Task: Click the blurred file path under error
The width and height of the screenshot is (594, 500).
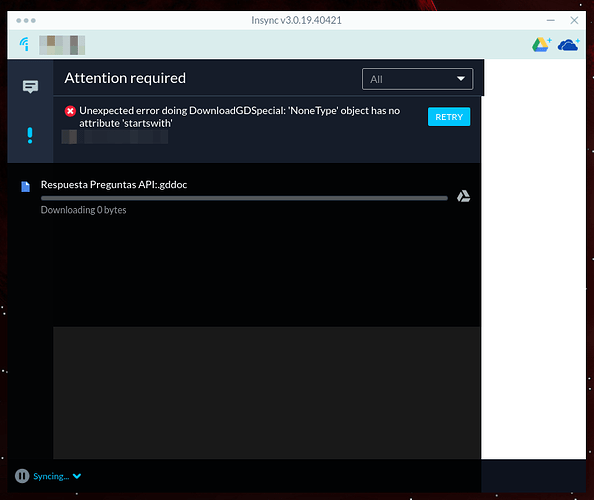Action: click(x=114, y=137)
